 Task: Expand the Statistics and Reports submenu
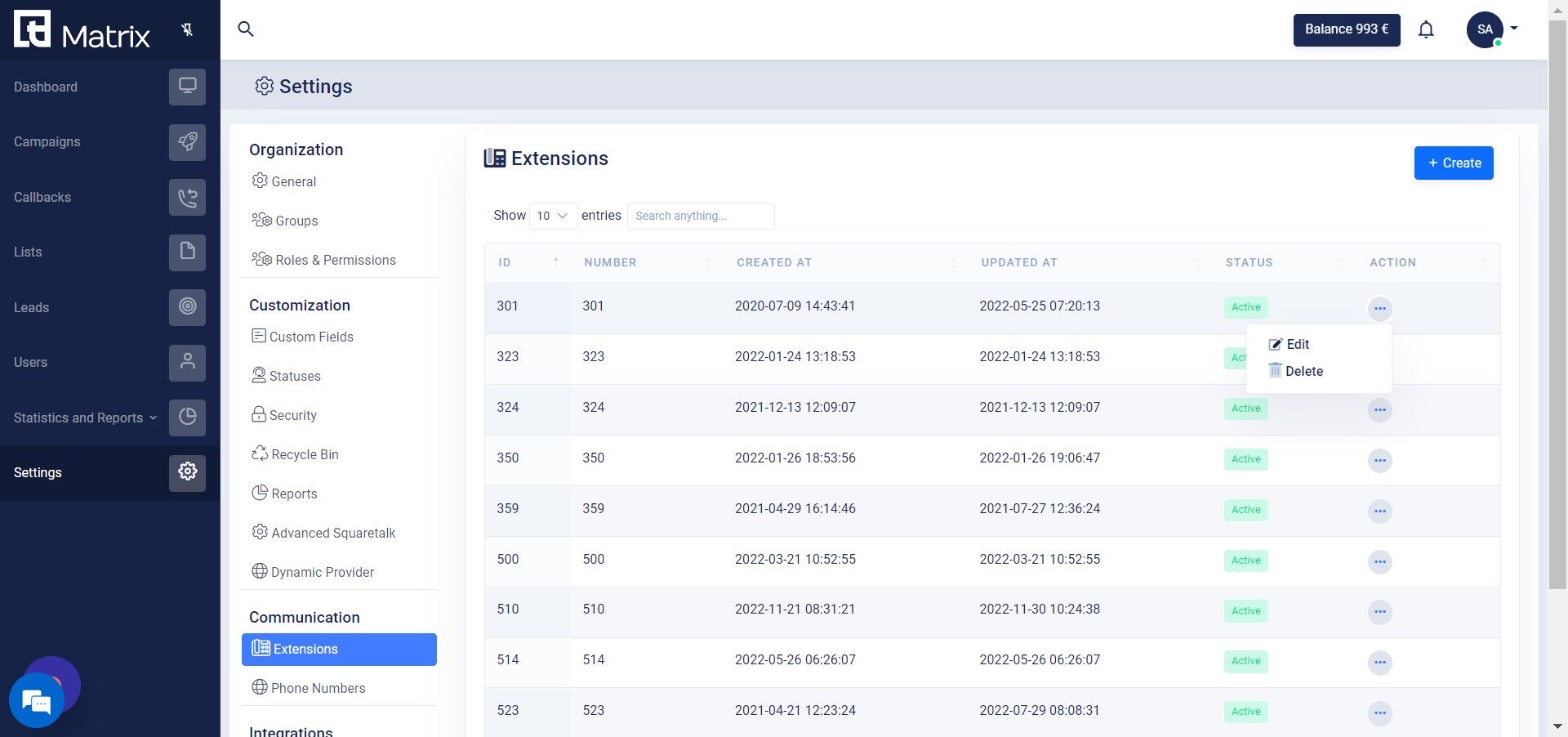[85, 418]
